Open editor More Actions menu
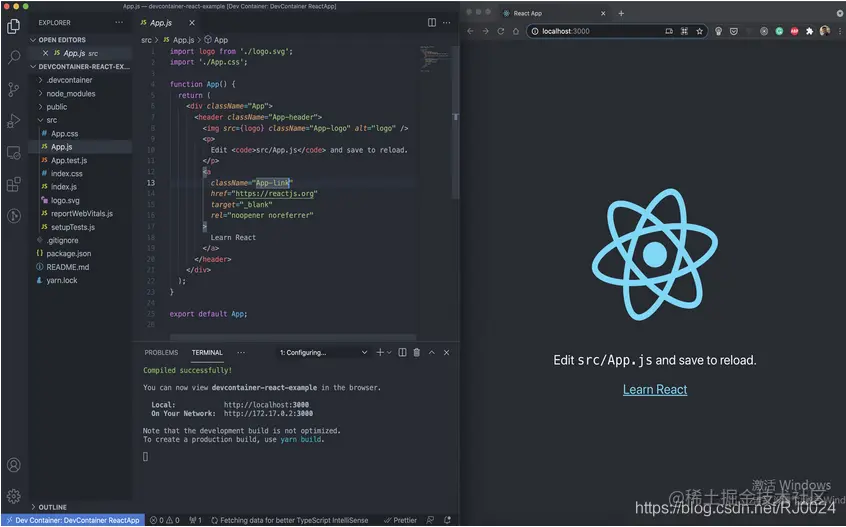Viewport: 846px width, 527px height. (447, 23)
